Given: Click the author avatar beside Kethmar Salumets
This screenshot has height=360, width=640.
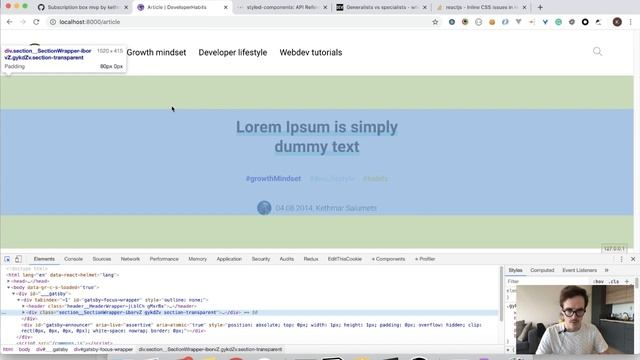Looking at the screenshot, I should (x=264, y=208).
